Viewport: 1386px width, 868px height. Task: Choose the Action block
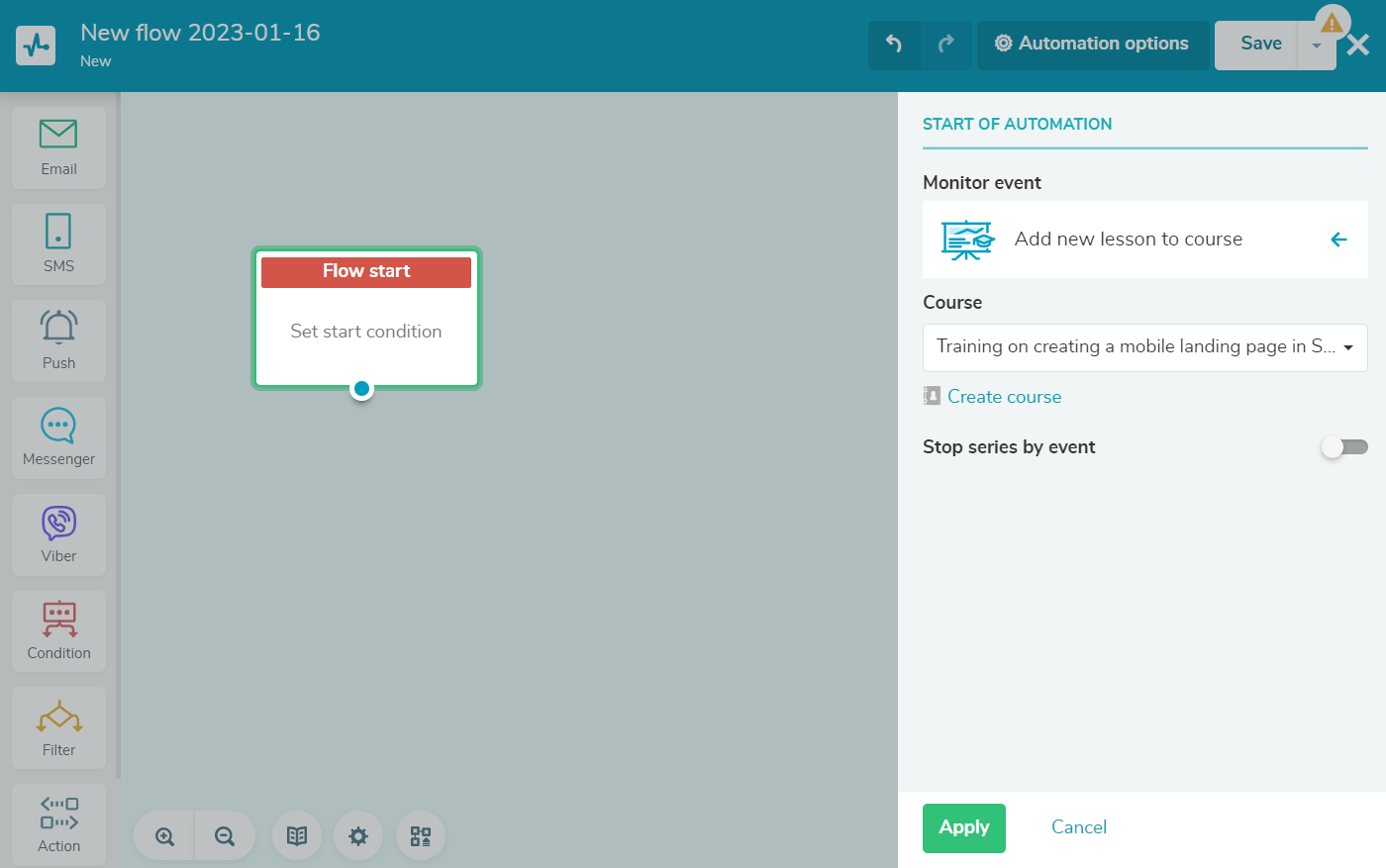pyautogui.click(x=58, y=824)
